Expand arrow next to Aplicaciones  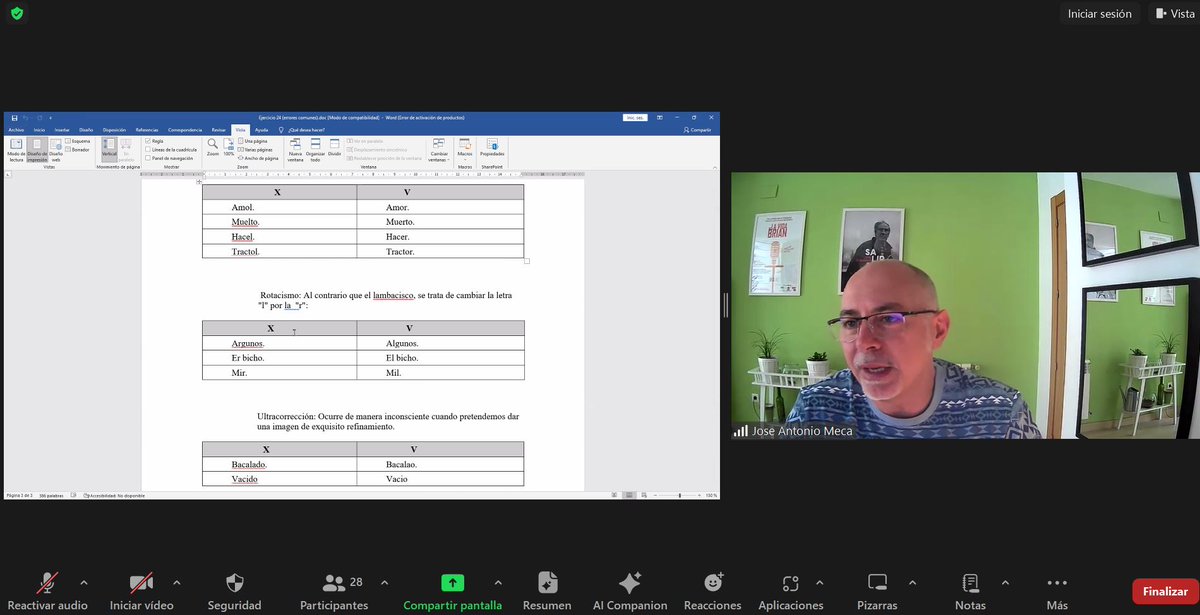tap(818, 582)
